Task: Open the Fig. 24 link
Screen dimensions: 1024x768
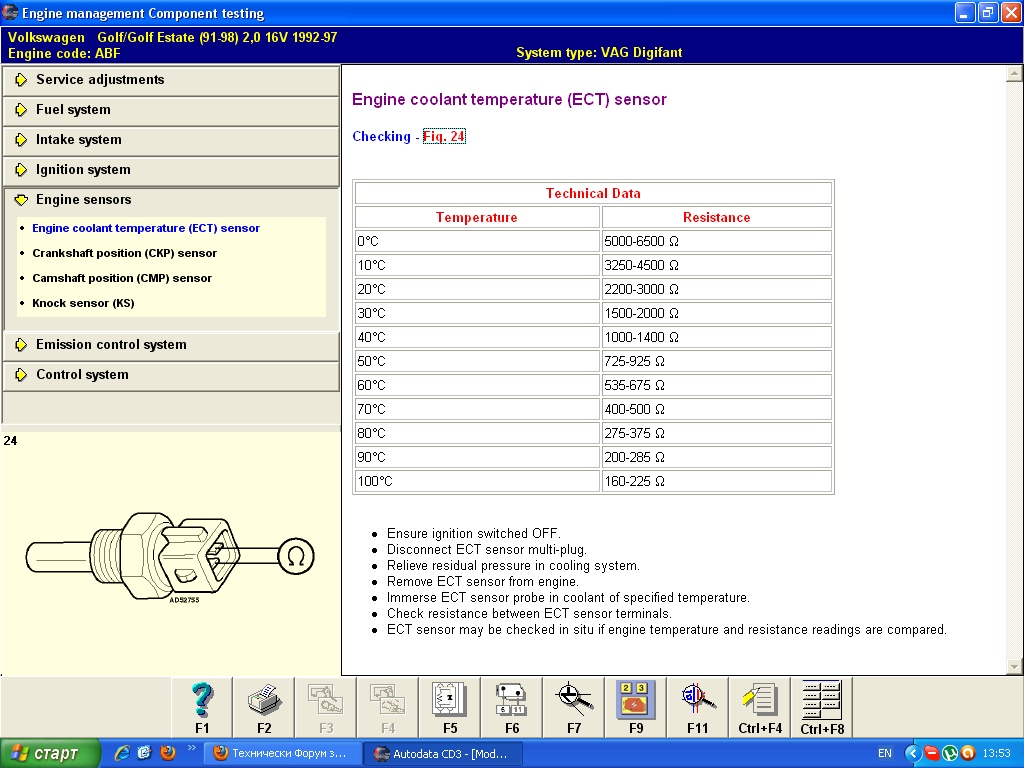Action: (x=444, y=136)
